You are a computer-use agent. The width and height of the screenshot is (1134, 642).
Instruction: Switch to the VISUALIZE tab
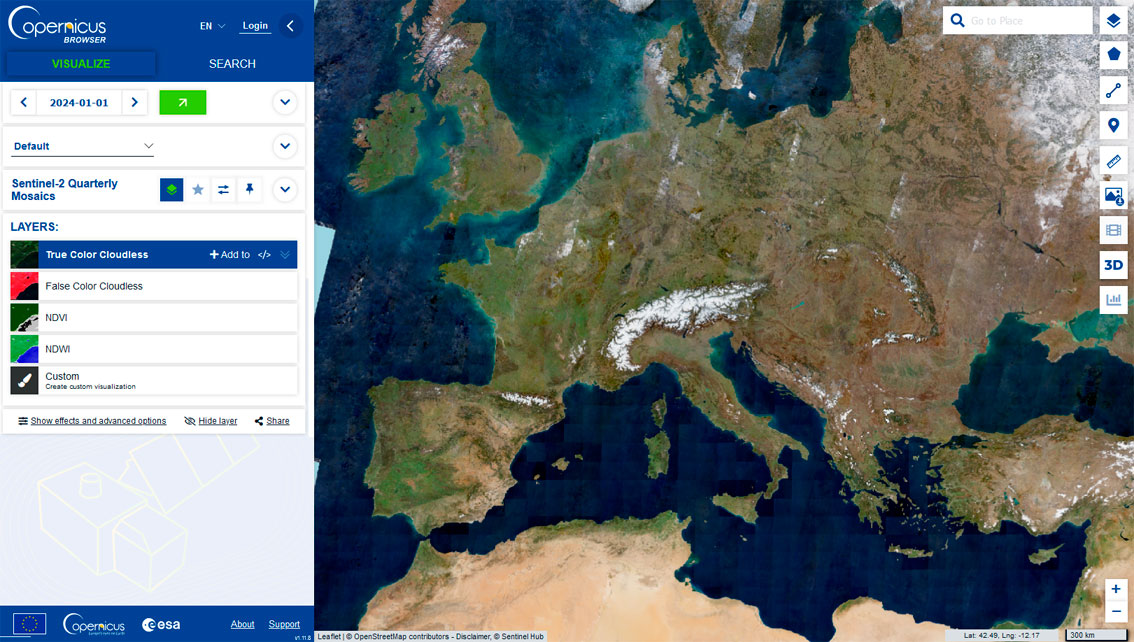(x=81, y=64)
